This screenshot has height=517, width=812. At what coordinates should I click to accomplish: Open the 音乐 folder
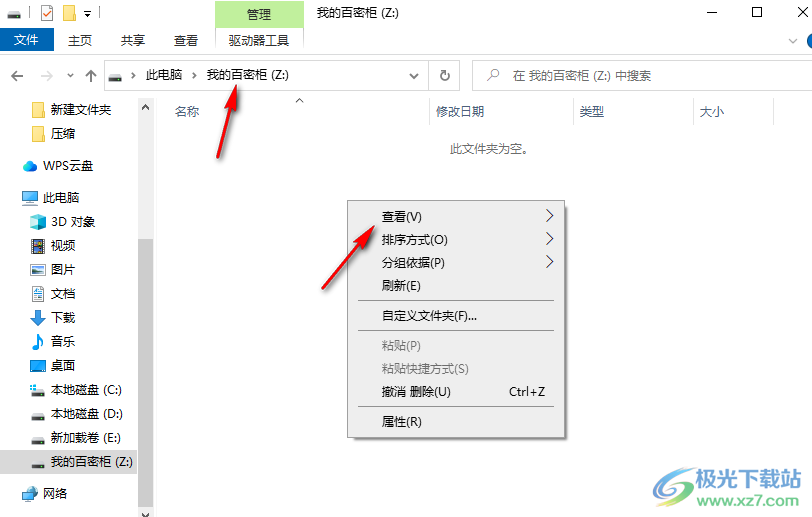[63, 341]
